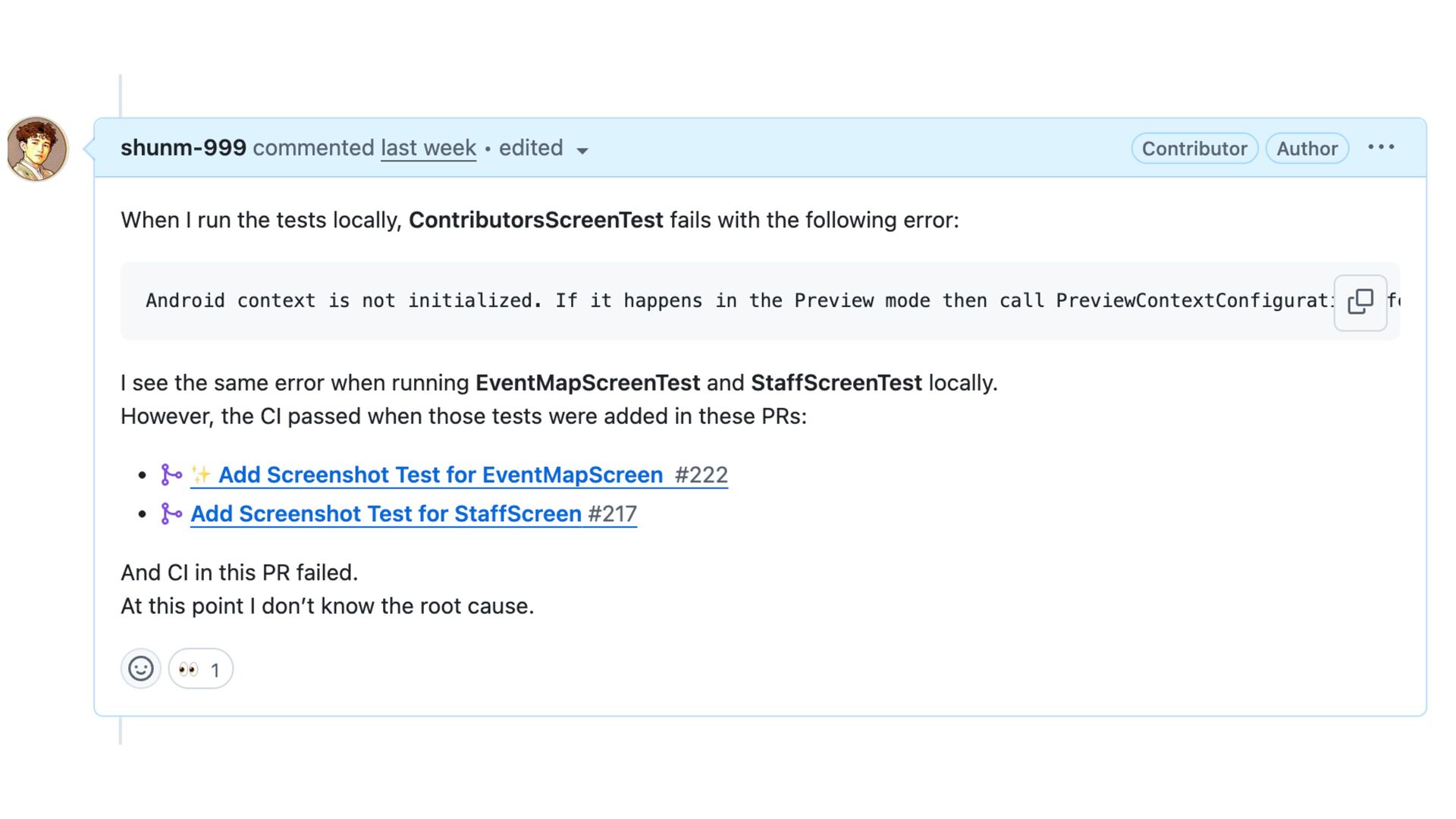Screen dimensions: 1456x819
Task: Expand the edited history dropdown arrow
Action: coord(582,150)
